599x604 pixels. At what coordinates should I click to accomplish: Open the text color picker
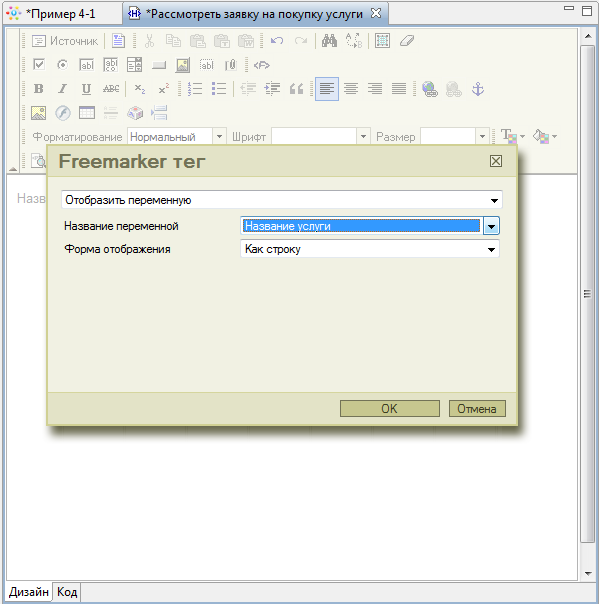point(512,136)
